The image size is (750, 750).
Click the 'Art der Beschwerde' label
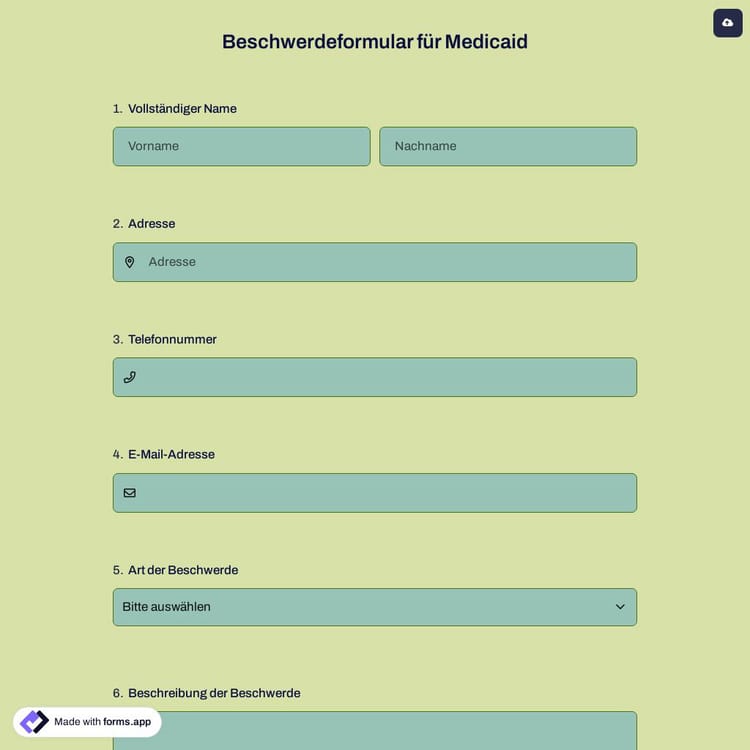(x=183, y=570)
